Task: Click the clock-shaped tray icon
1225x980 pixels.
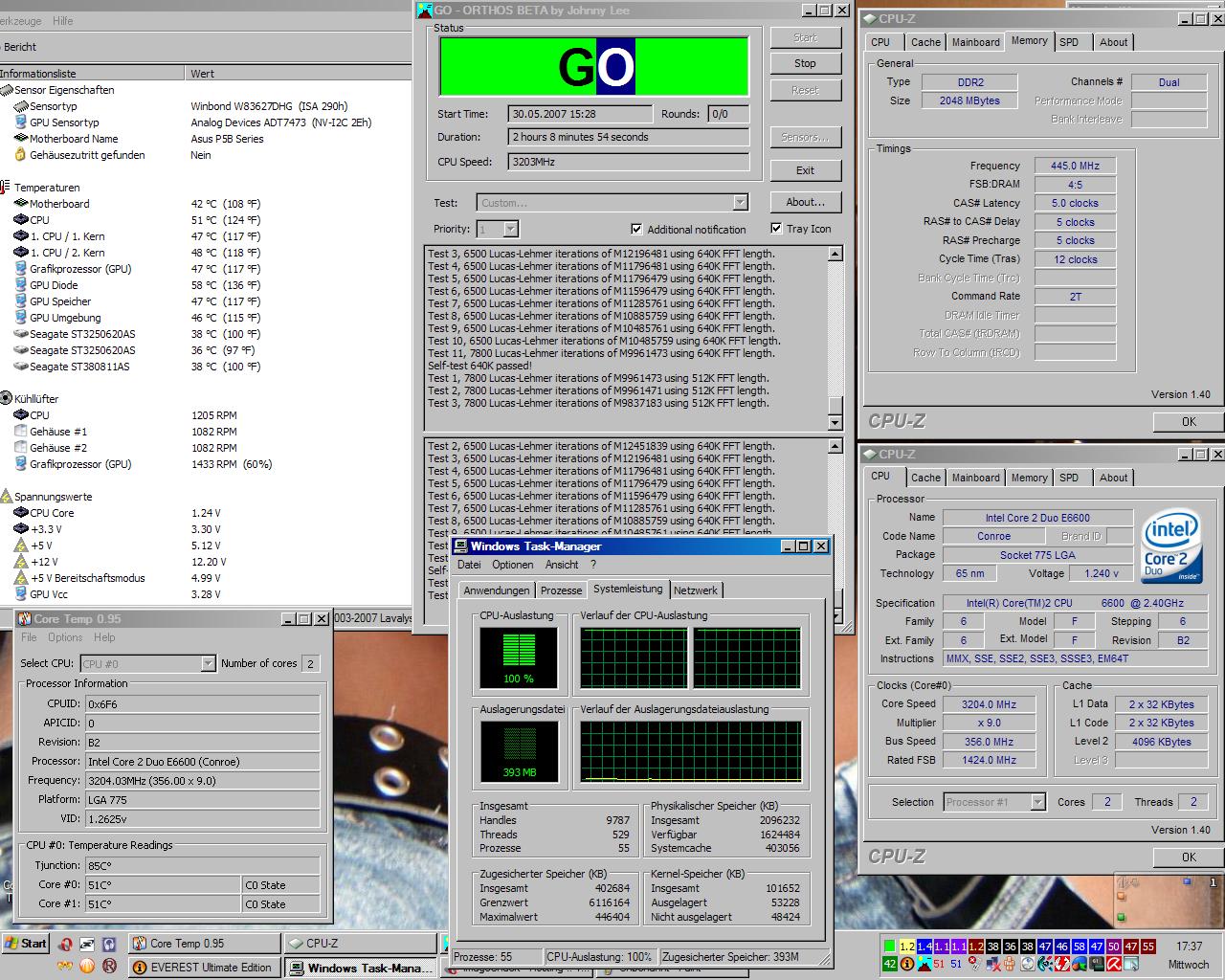Action: pos(1028,965)
